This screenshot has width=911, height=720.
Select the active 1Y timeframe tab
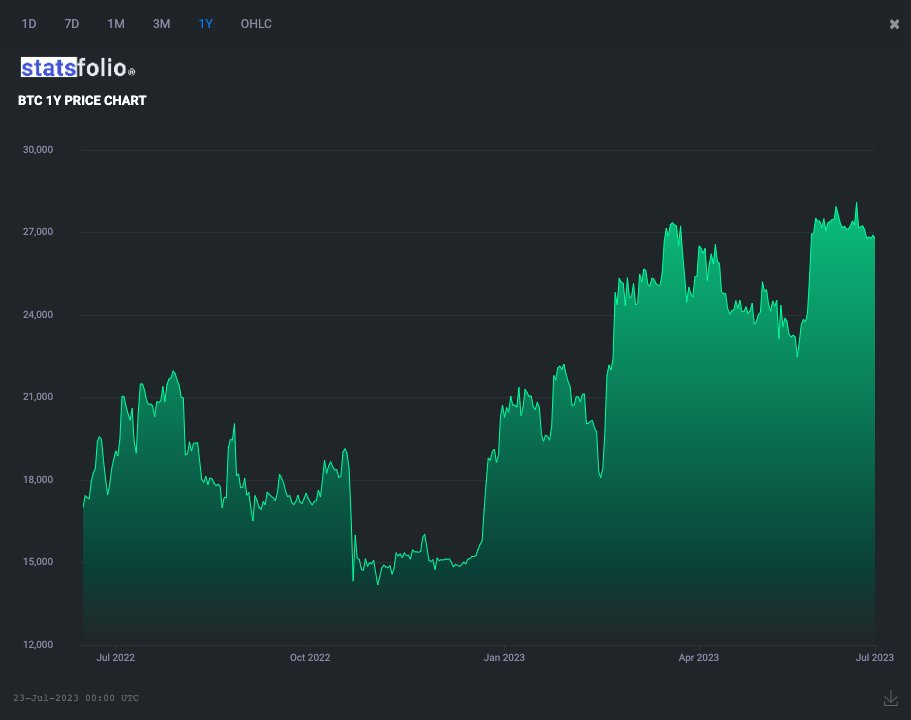click(206, 24)
